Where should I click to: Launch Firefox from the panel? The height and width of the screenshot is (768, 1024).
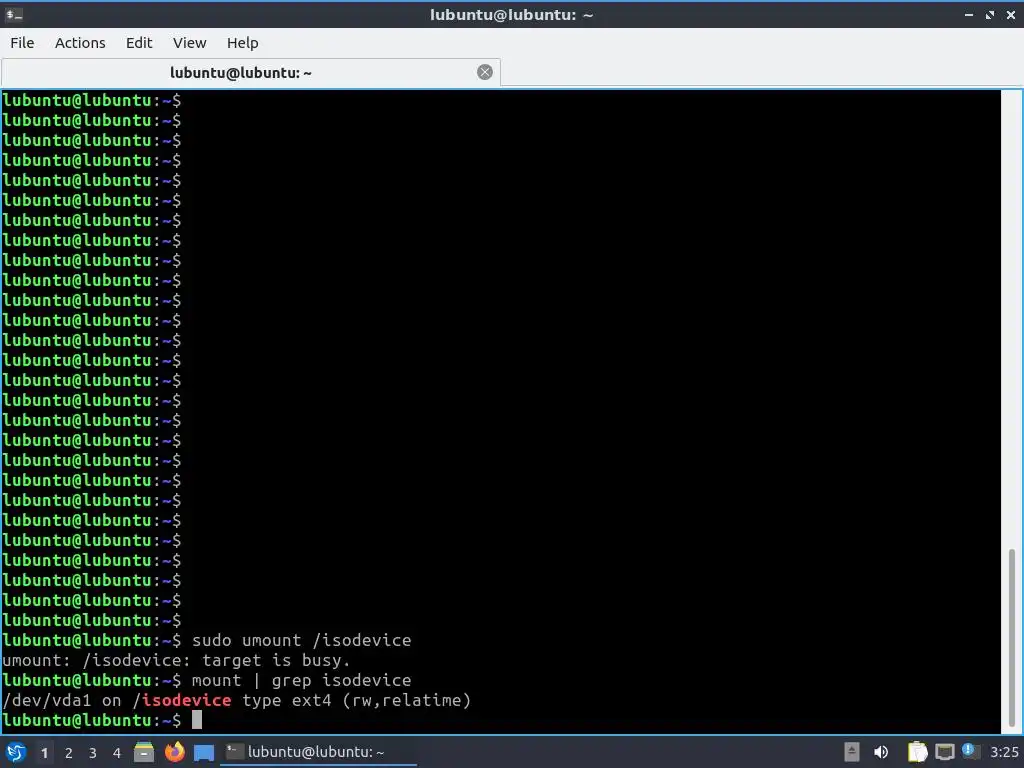point(174,752)
